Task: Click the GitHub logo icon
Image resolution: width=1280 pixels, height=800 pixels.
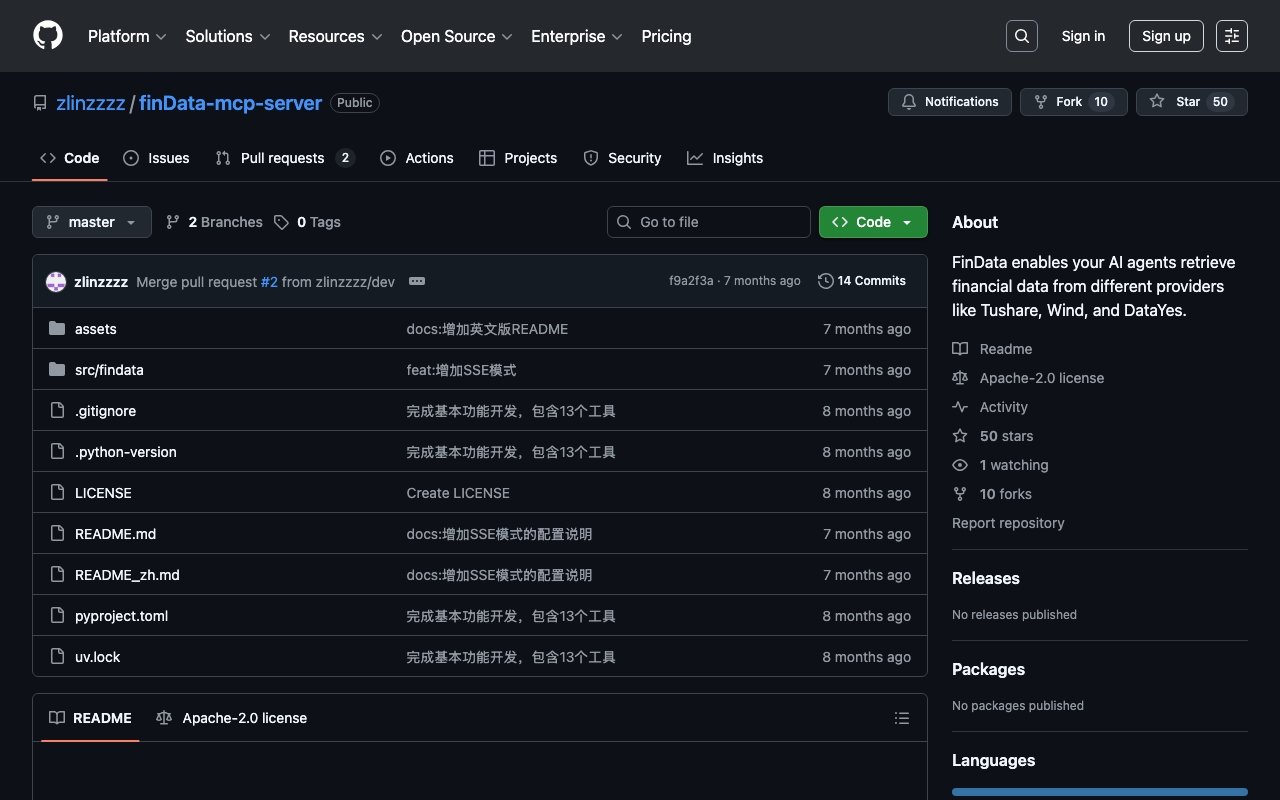Action: pos(48,36)
